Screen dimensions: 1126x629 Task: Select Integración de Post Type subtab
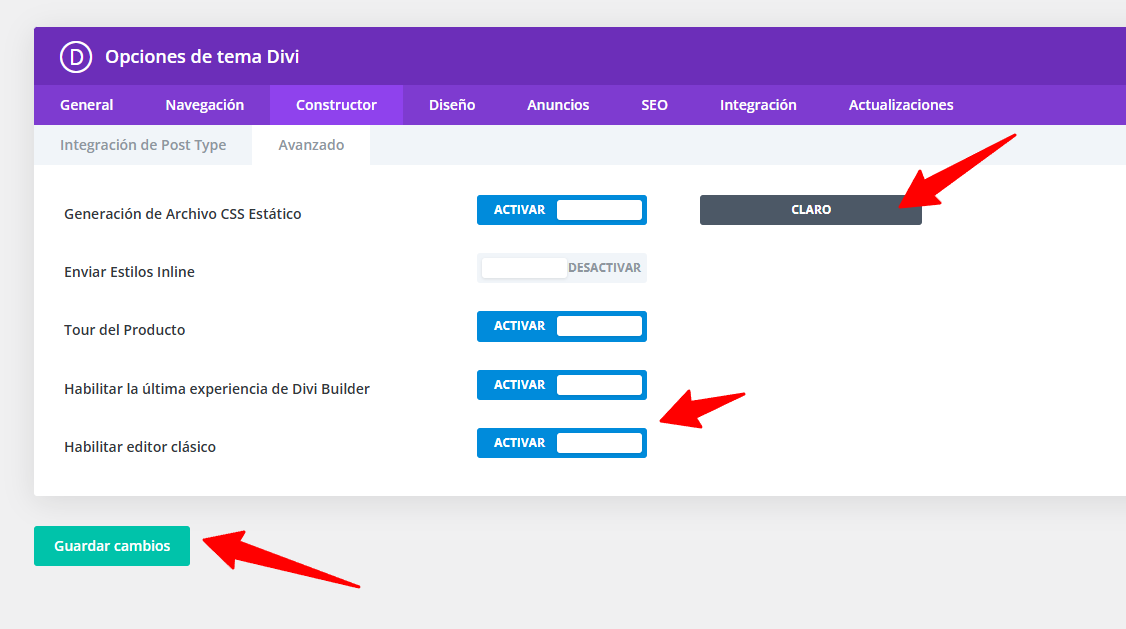pos(143,145)
